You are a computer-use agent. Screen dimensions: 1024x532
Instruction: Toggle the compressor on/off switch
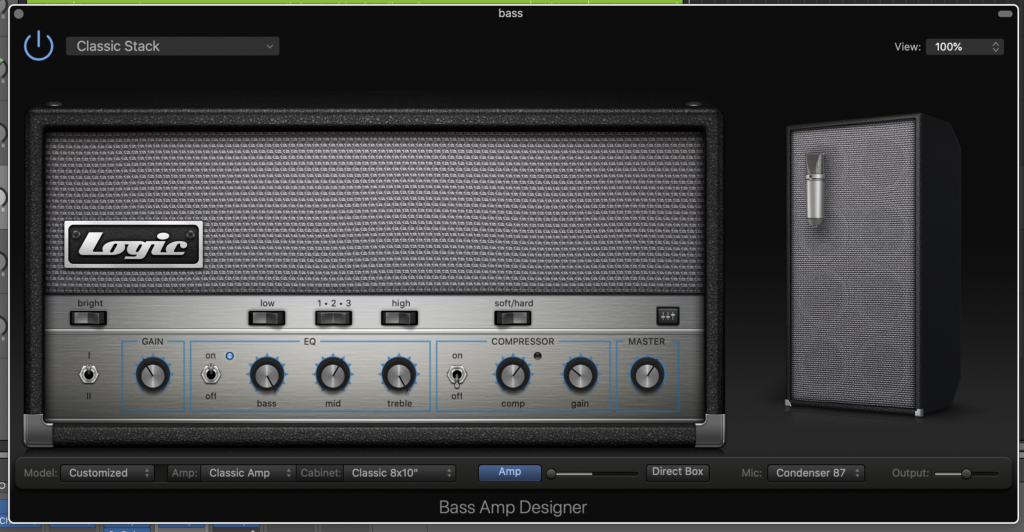(x=457, y=376)
